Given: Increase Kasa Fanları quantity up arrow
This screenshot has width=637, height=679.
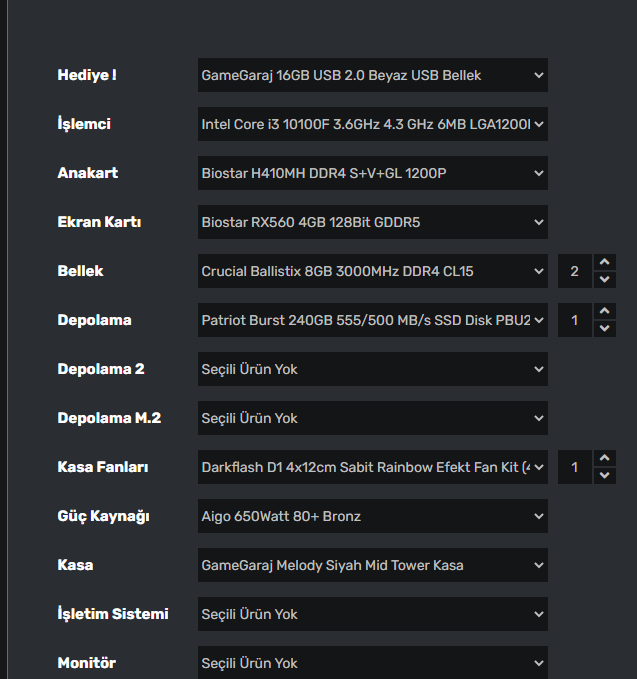Looking at the screenshot, I should pyautogui.click(x=604, y=459).
